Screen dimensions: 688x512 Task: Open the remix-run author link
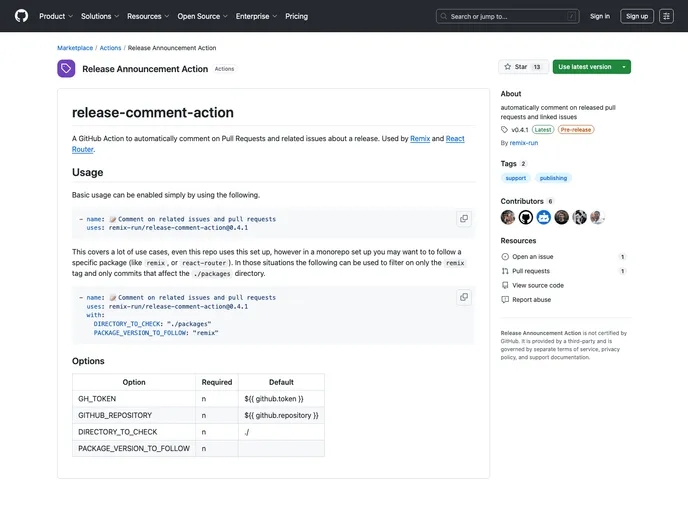(x=523, y=143)
